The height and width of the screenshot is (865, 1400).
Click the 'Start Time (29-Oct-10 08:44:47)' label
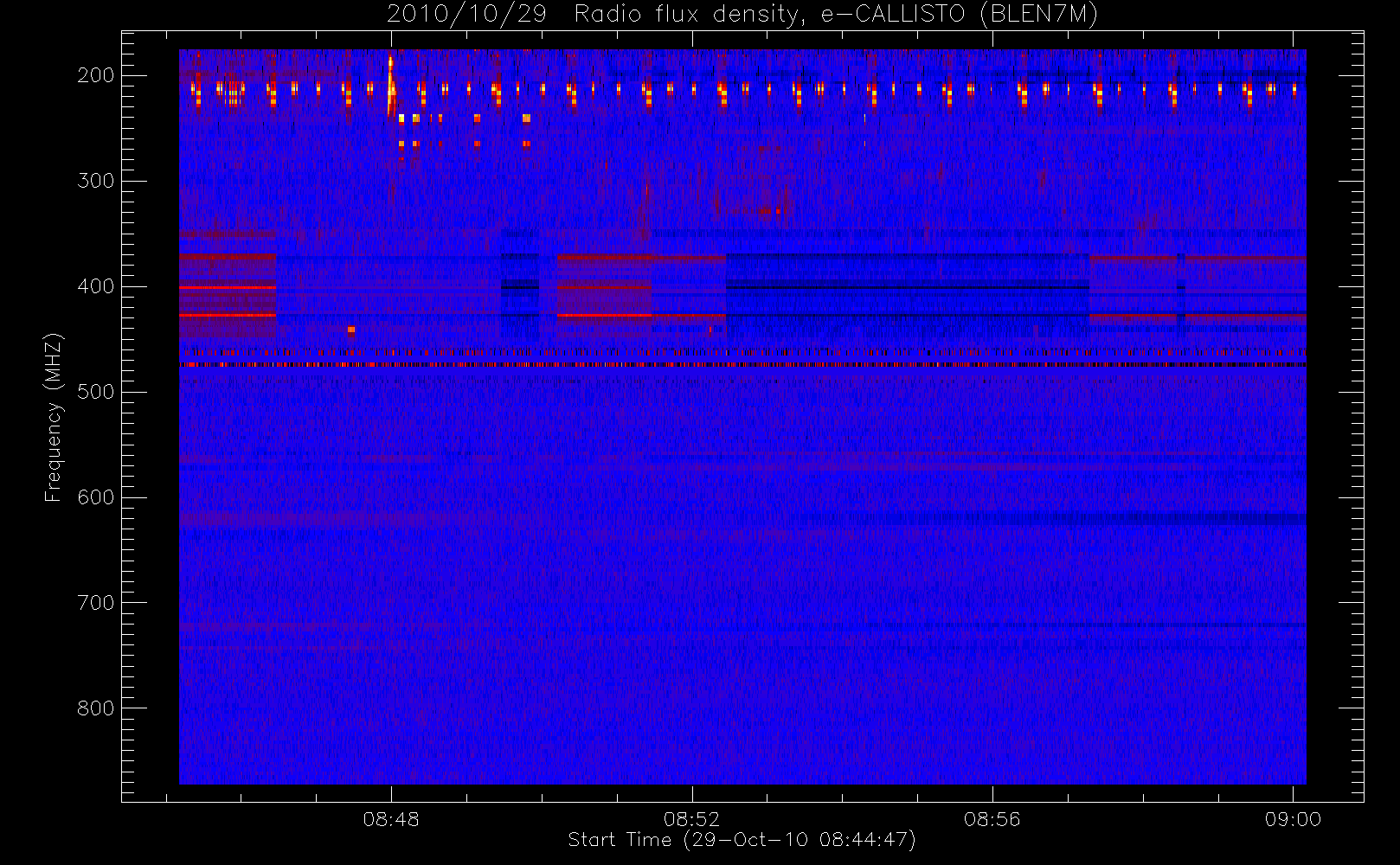pos(742,840)
